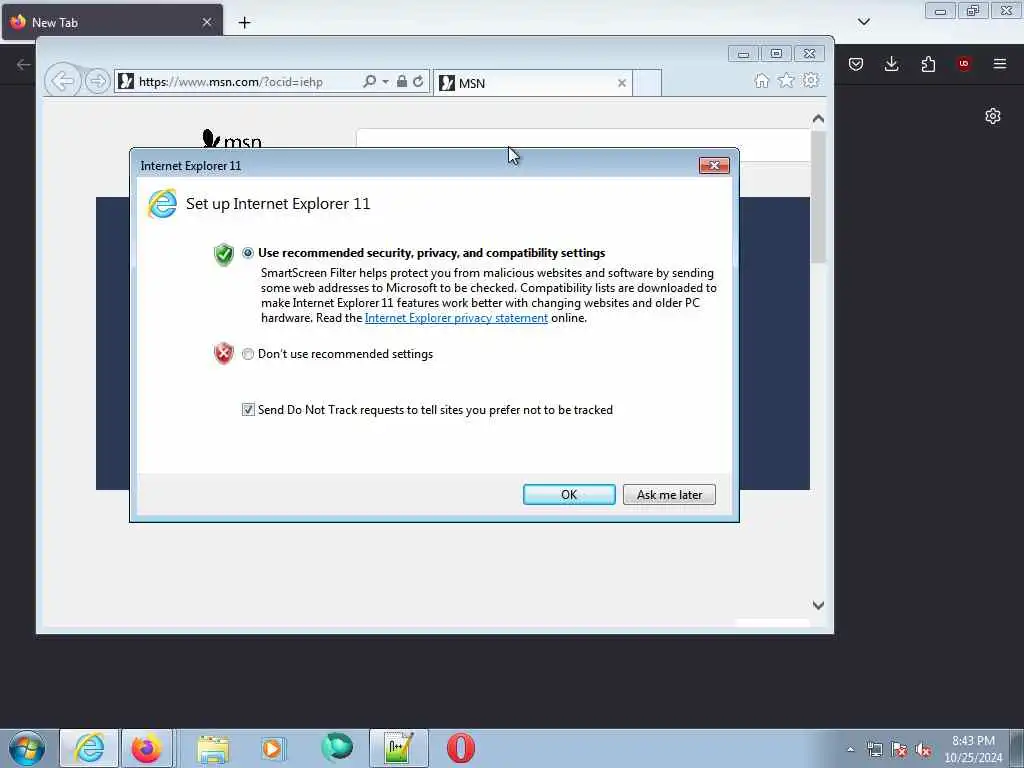Open Internet Explorer privacy statement link
1024x768 pixels.
[x=456, y=318]
